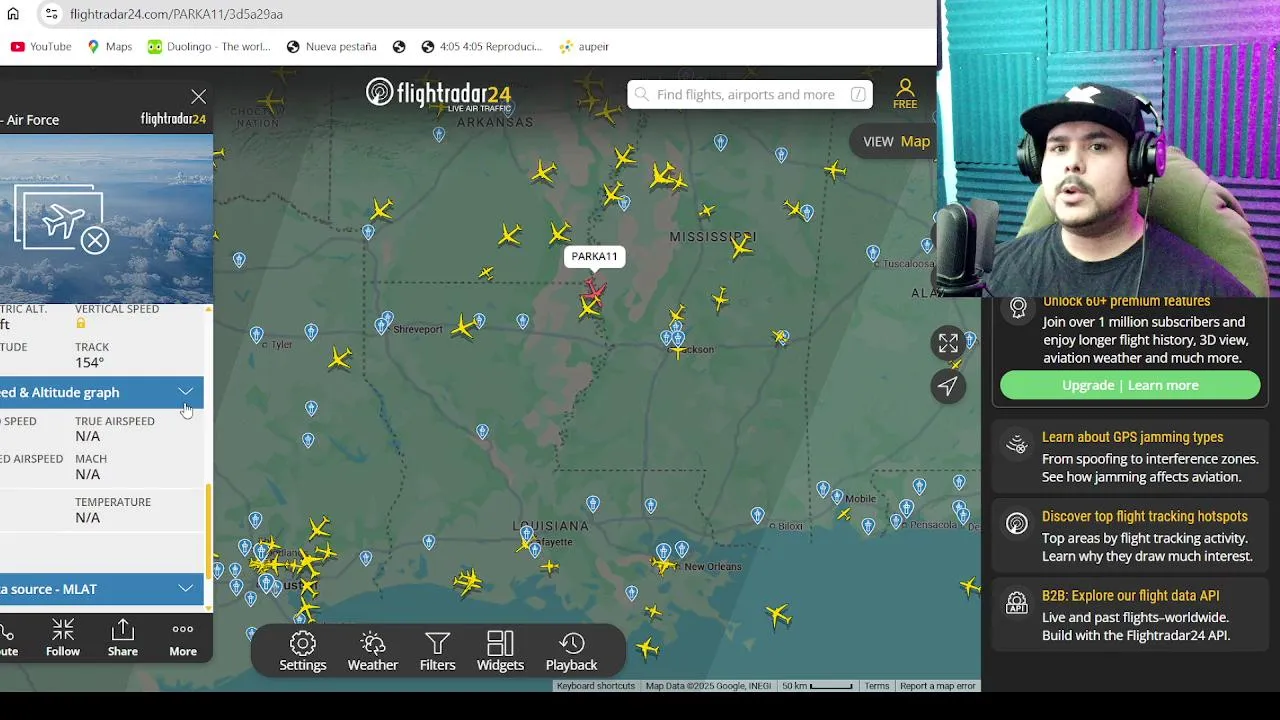1280x720 pixels.
Task: Open Playback history mode
Action: point(571,651)
